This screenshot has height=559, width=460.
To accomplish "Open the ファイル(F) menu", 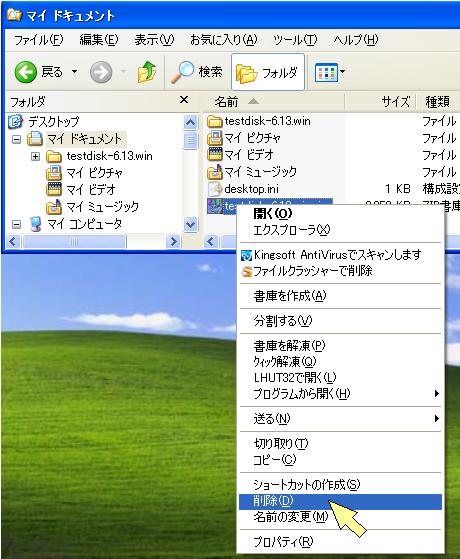I will (39, 40).
